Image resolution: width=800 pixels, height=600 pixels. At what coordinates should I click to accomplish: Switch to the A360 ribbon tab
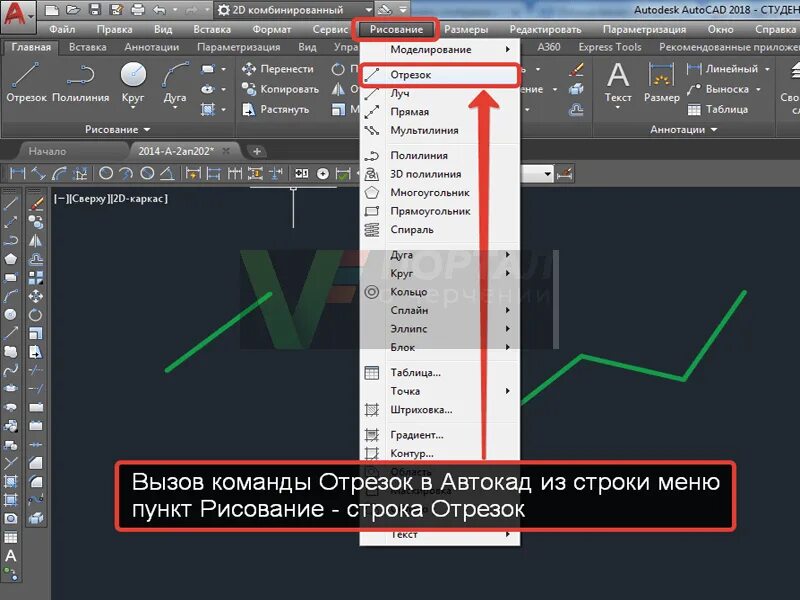549,47
